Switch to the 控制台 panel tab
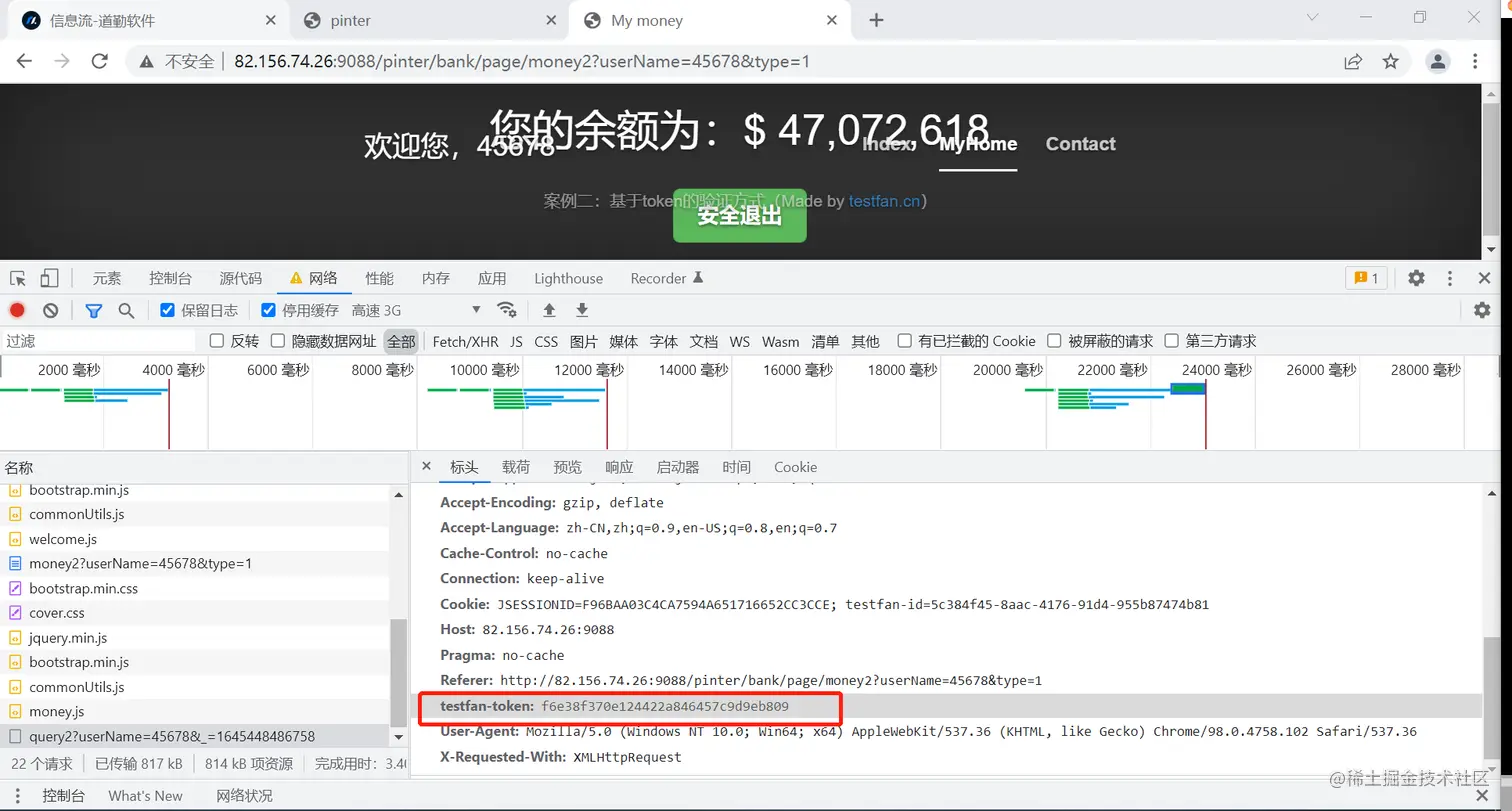This screenshot has width=1512, height=811. tap(170, 278)
